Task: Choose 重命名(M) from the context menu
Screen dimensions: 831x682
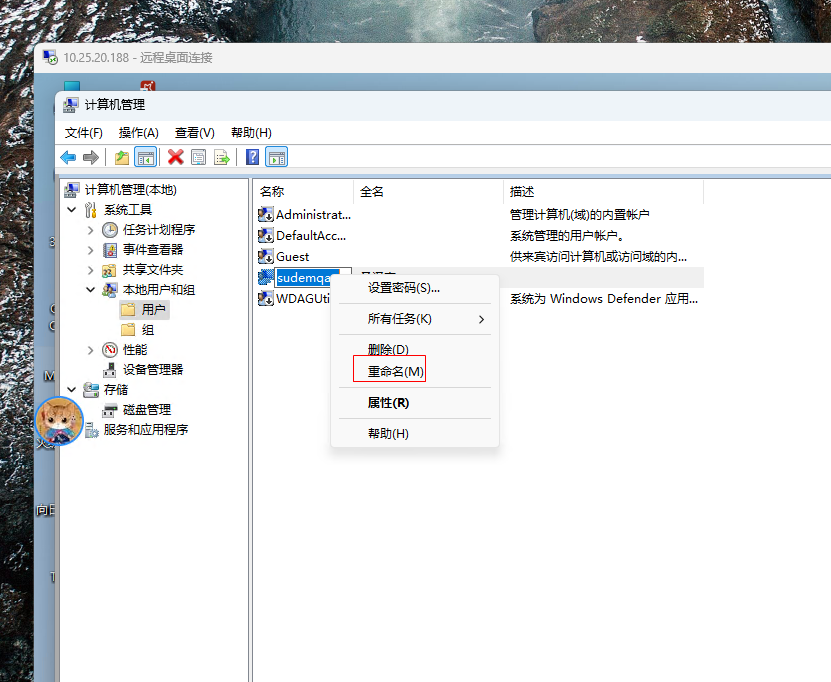Action: pyautogui.click(x=395, y=371)
